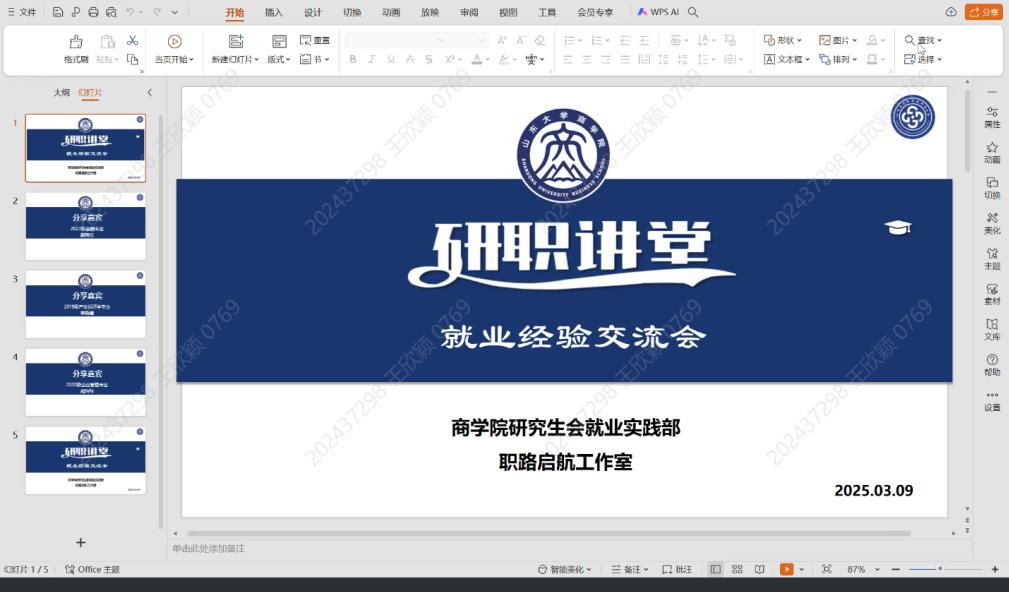Click the WPS AI button

coord(658,12)
